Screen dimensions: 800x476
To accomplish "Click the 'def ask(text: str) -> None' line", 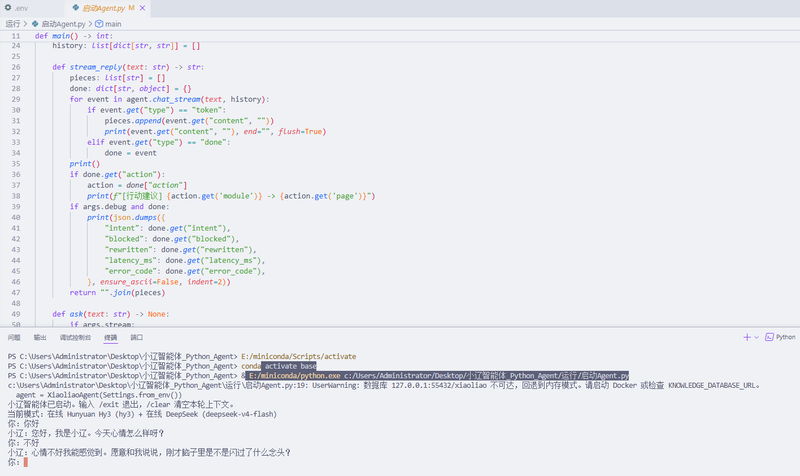I will click(111, 314).
